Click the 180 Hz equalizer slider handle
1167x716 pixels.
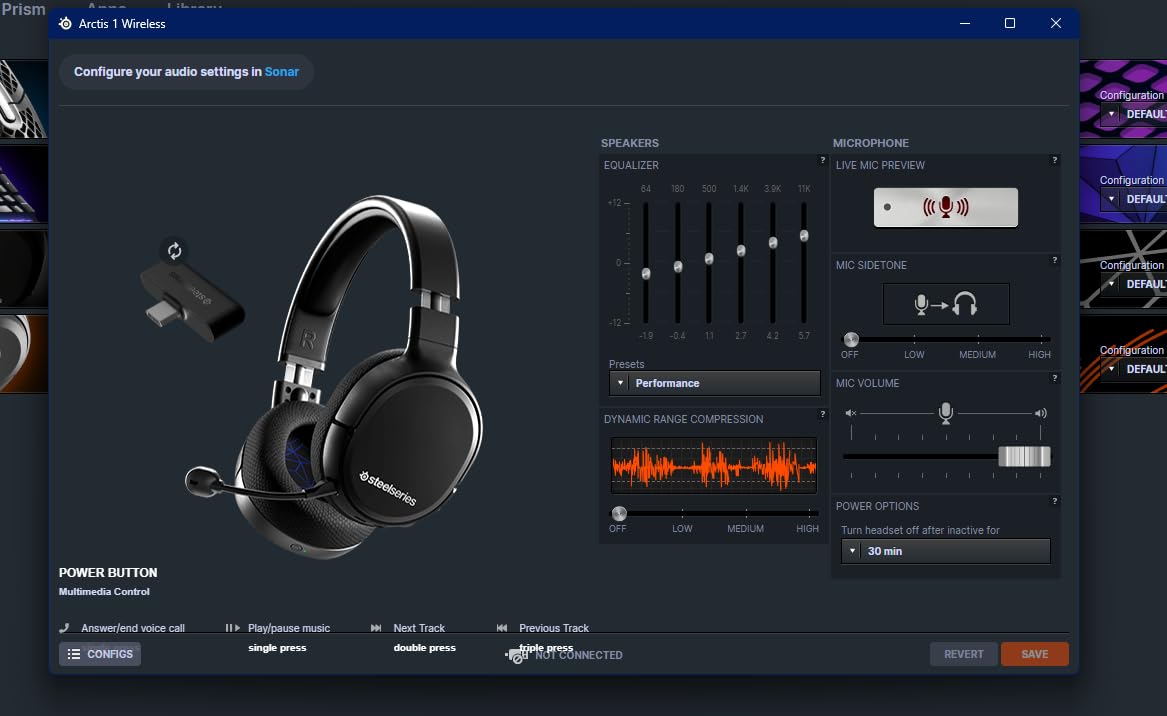[x=678, y=266]
